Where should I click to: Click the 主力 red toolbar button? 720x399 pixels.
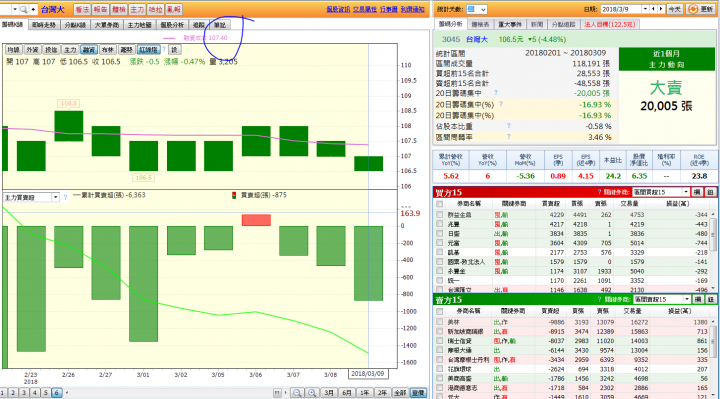(x=137, y=9)
